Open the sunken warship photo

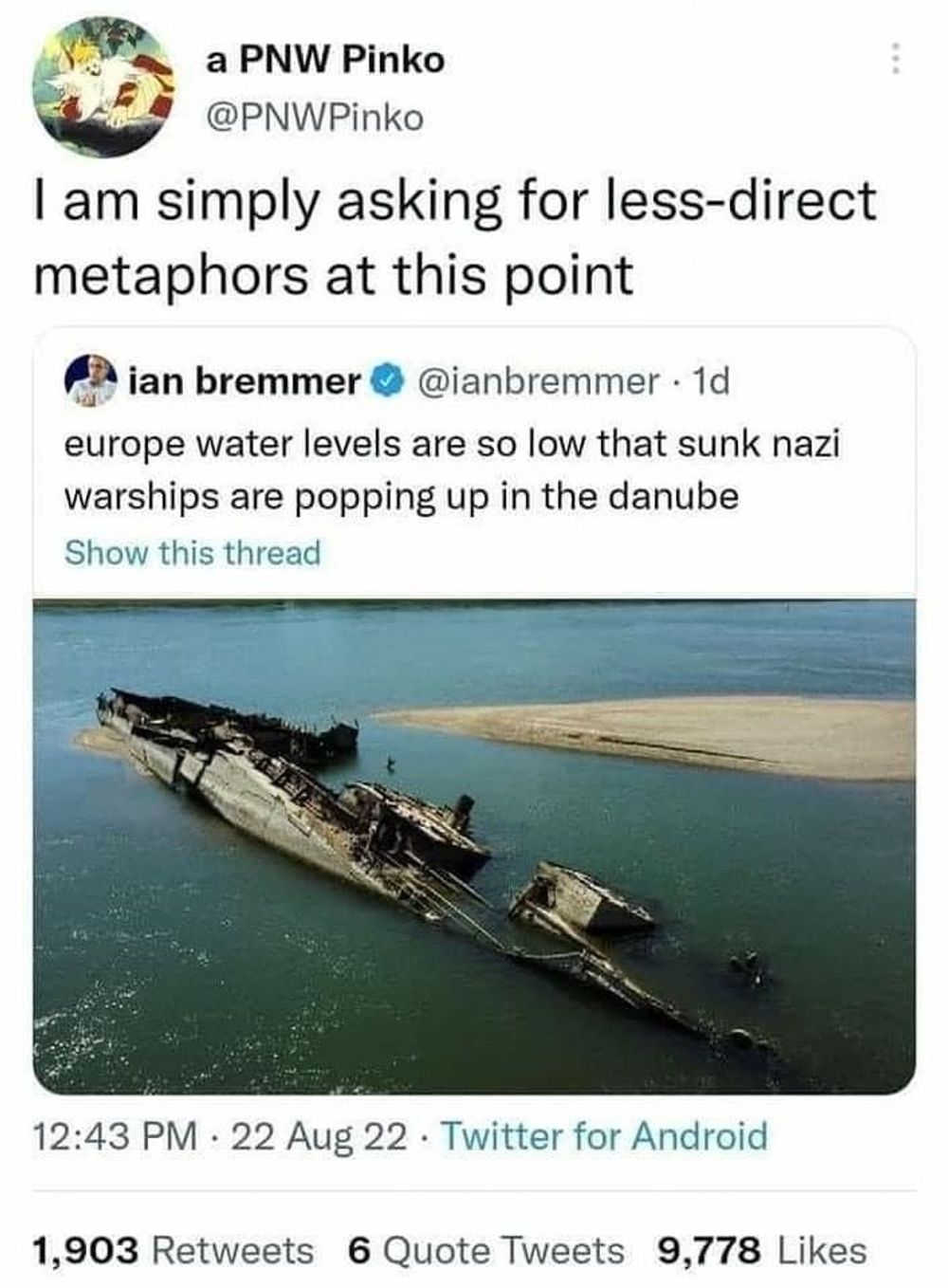(474, 845)
